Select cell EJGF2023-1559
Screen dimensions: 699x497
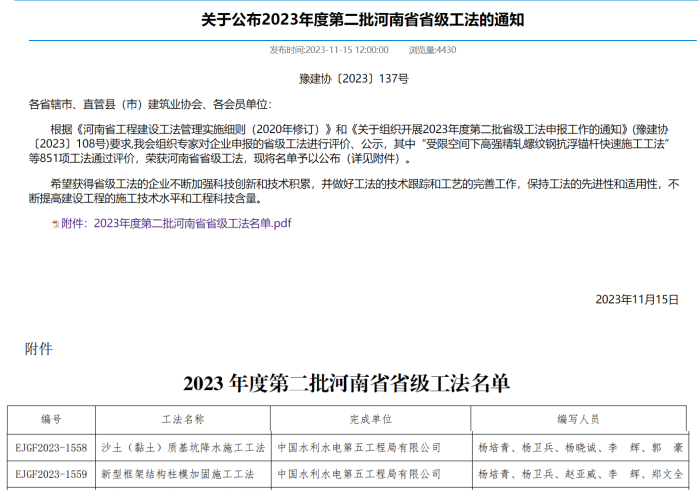pos(51,474)
